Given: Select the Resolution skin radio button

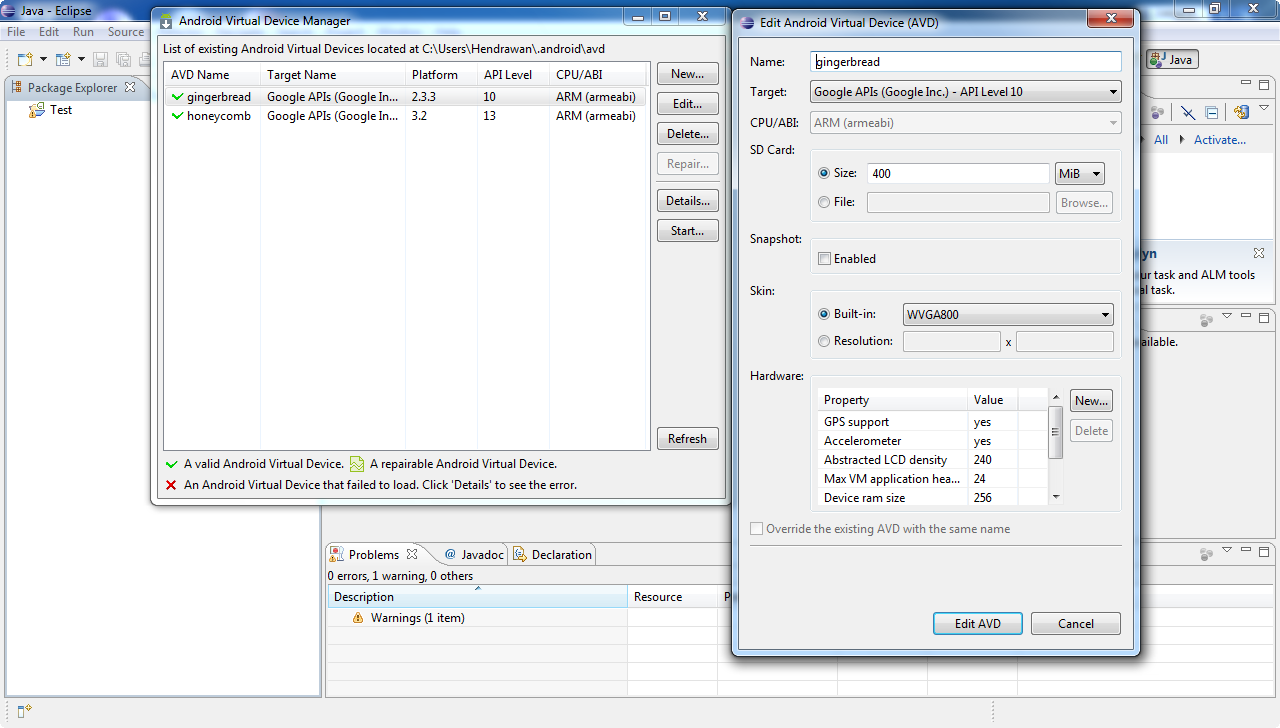Looking at the screenshot, I should 824,341.
